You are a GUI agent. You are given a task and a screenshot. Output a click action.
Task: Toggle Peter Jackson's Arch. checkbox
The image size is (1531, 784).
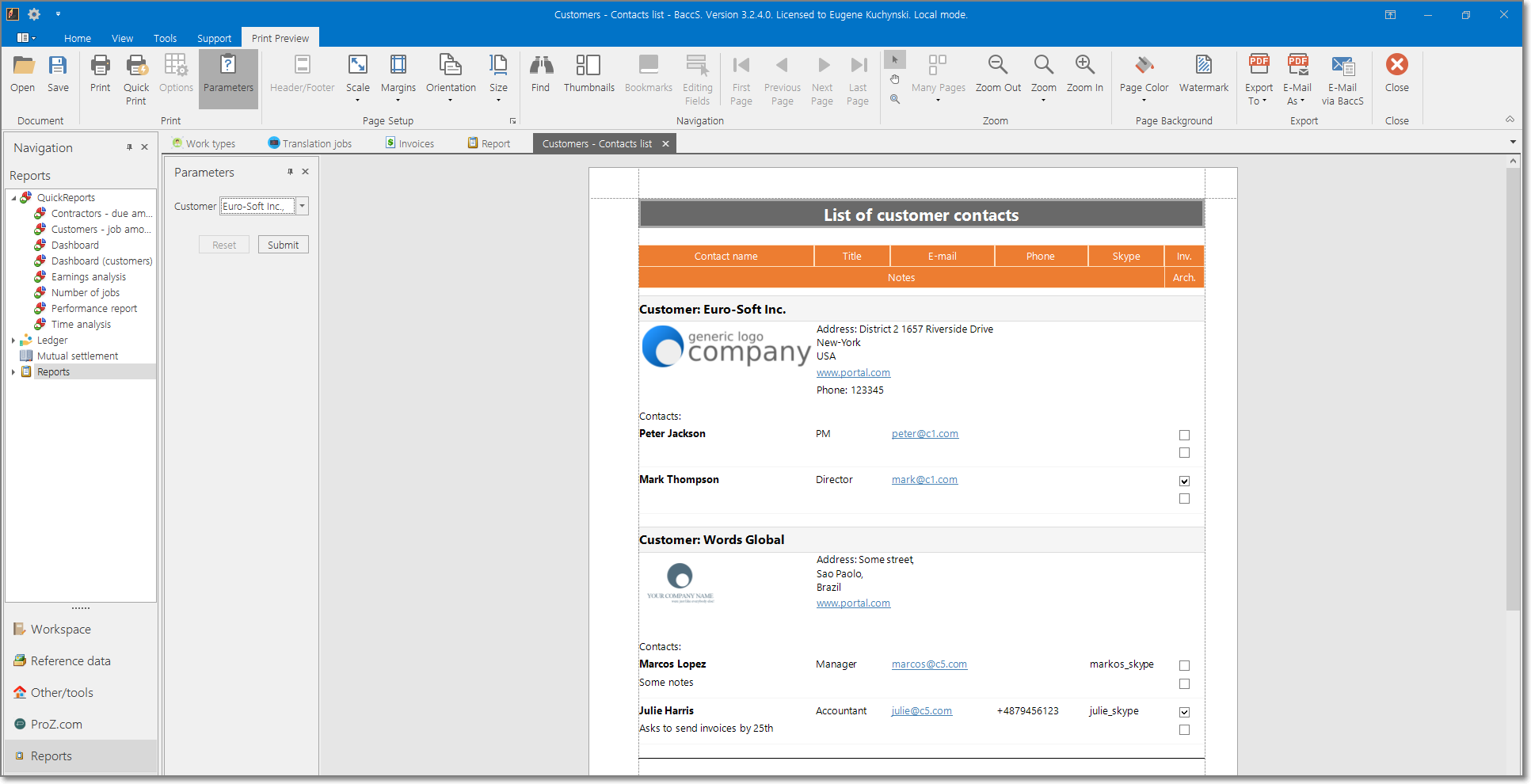(x=1184, y=453)
